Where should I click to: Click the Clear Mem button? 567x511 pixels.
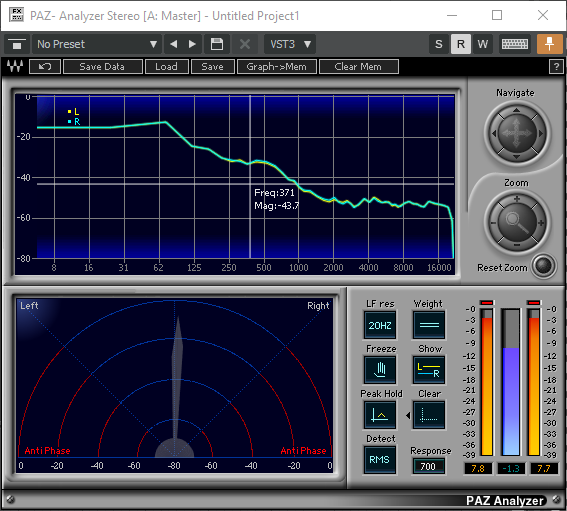tap(359, 67)
